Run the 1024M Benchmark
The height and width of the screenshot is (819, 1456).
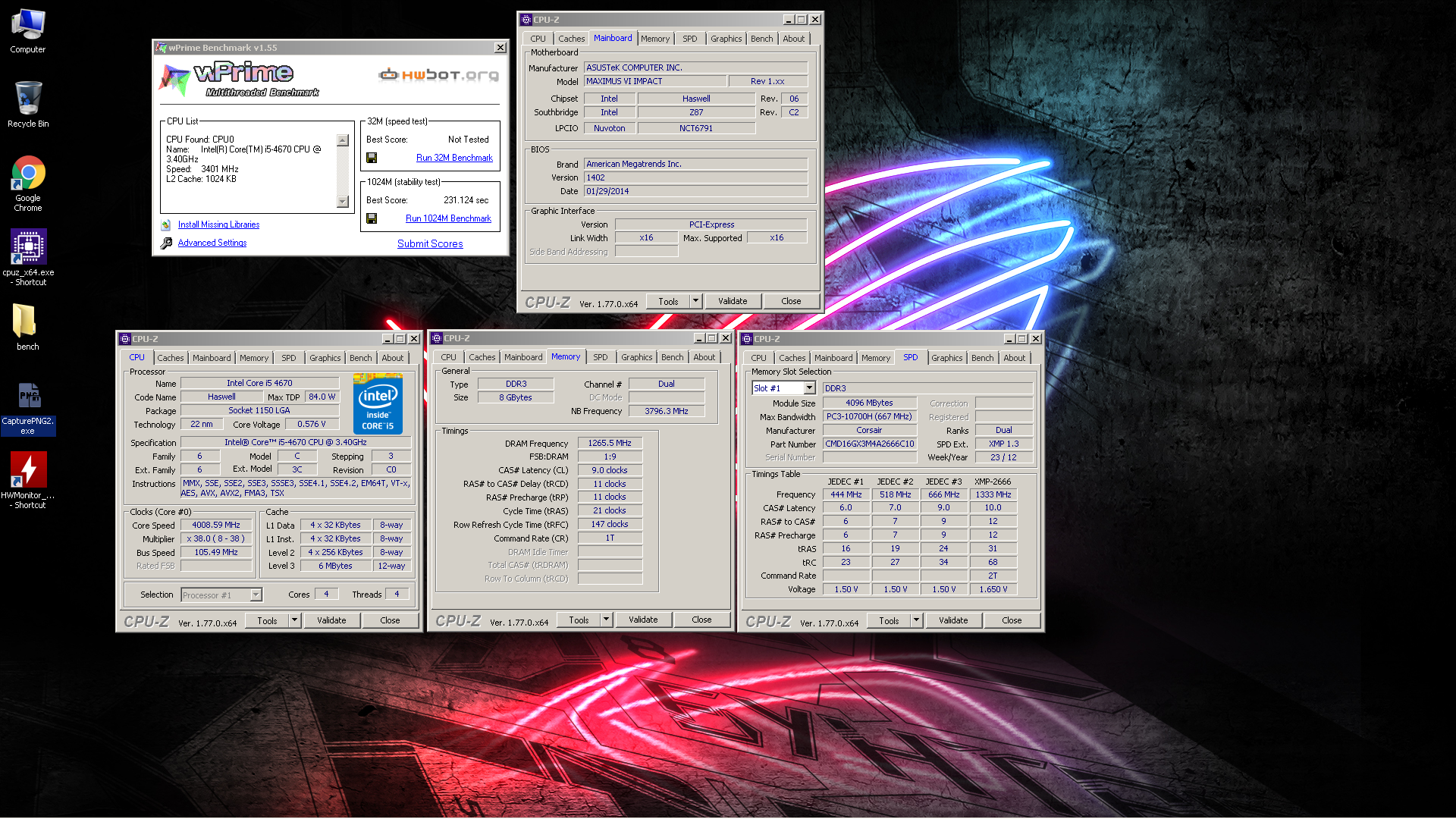click(x=448, y=218)
